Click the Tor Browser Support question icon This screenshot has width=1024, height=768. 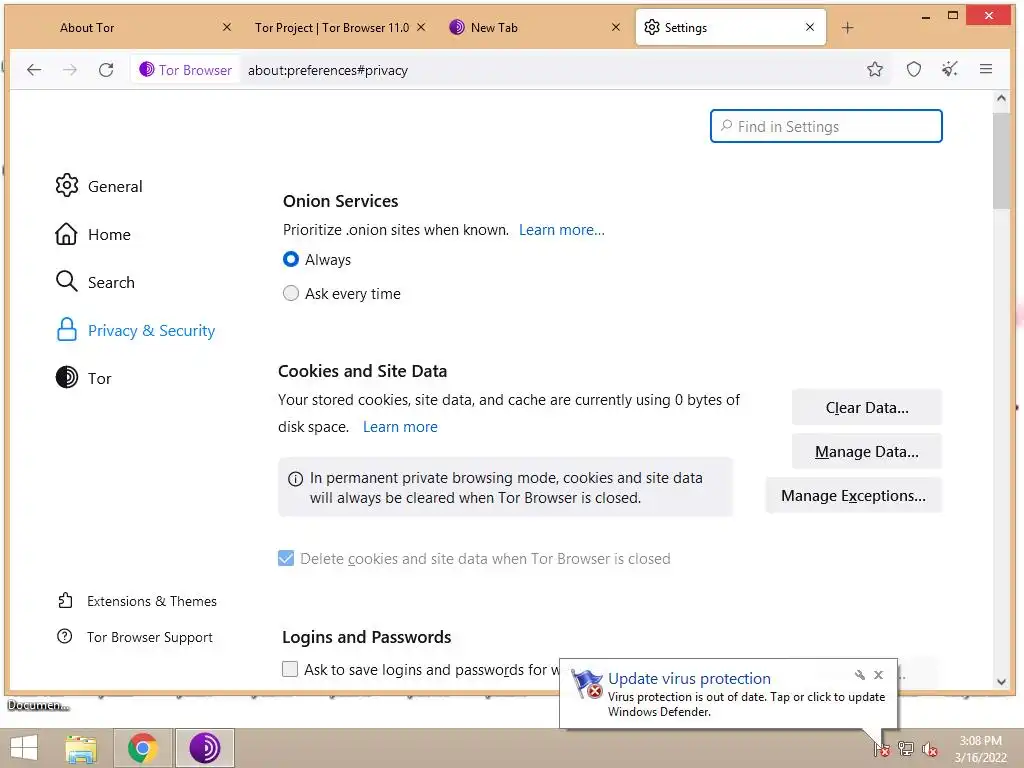pos(65,636)
